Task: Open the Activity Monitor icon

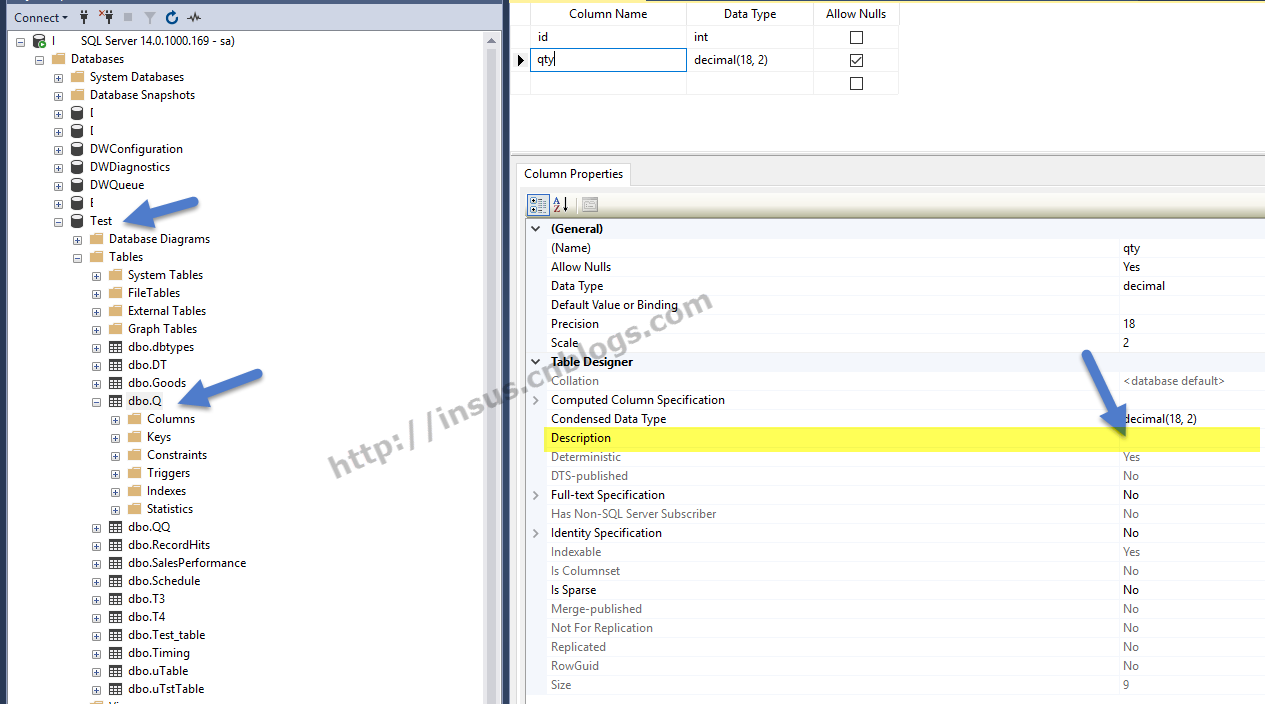Action: click(194, 17)
